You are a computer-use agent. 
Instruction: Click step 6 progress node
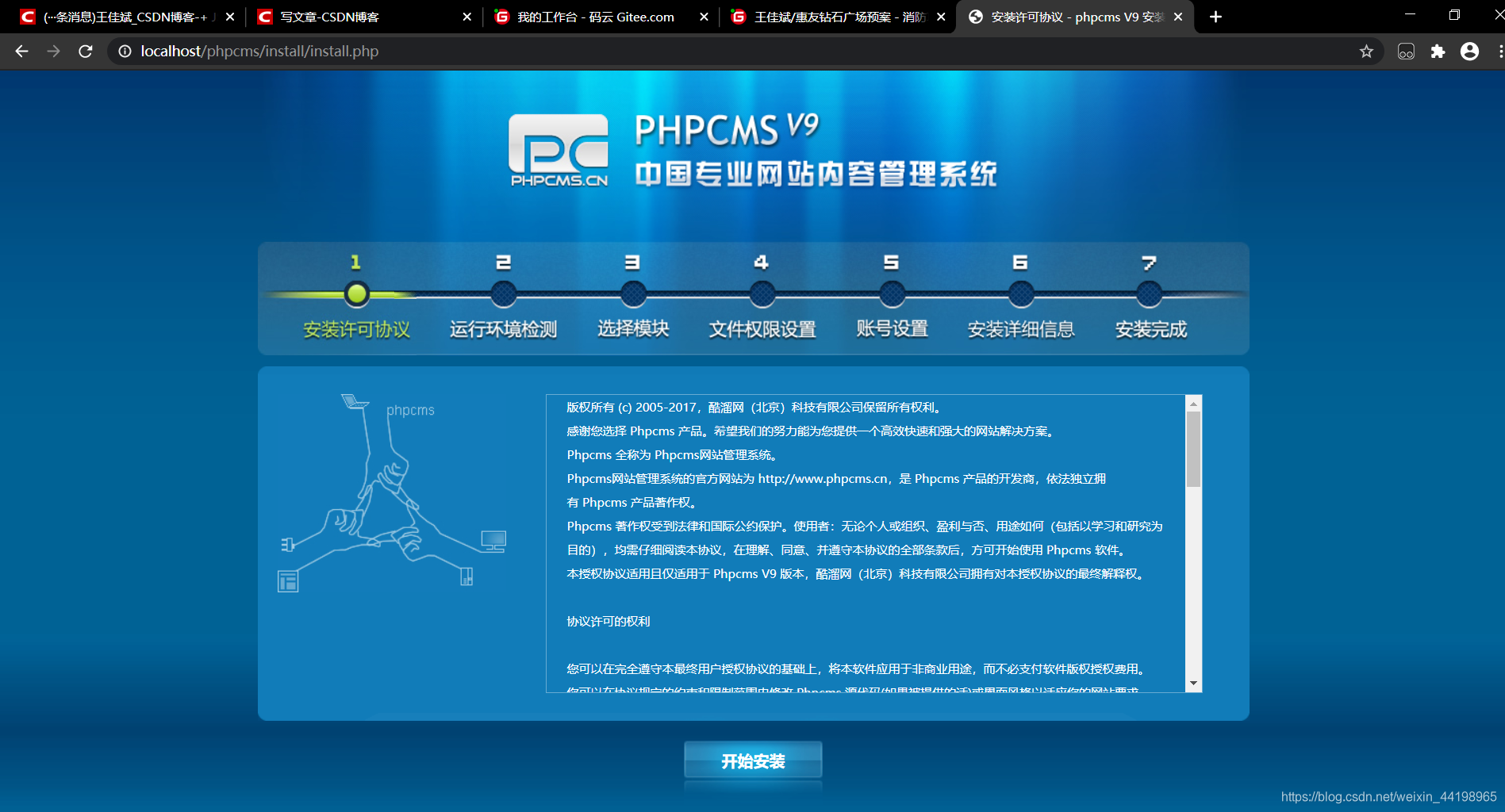[1020, 294]
